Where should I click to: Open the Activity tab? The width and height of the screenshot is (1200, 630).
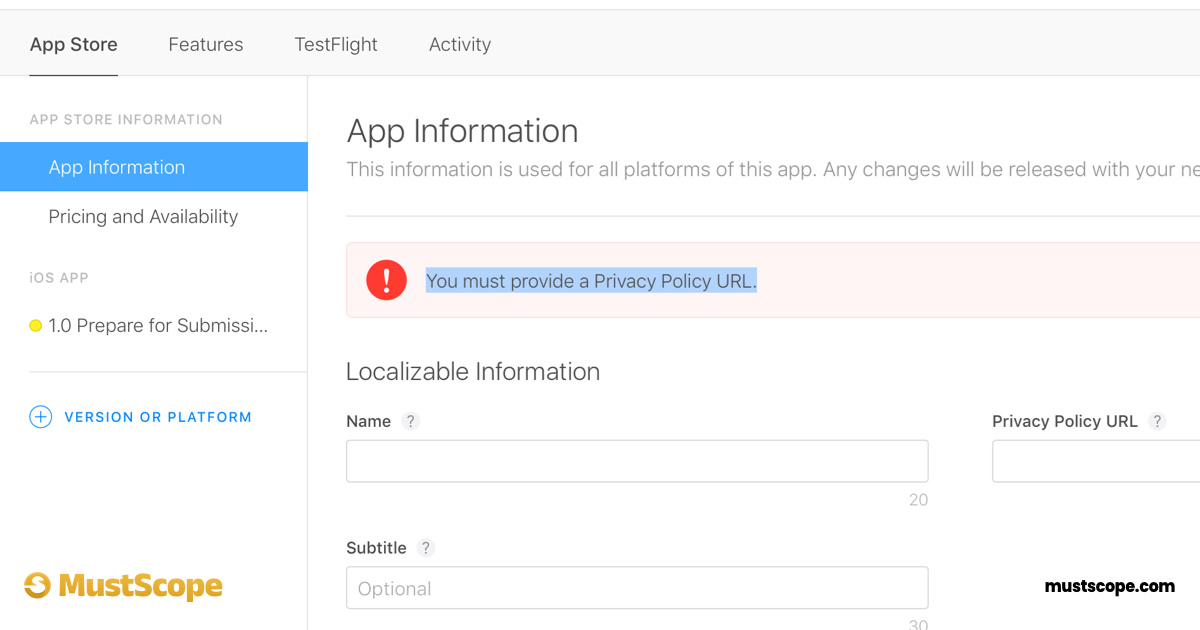459,44
